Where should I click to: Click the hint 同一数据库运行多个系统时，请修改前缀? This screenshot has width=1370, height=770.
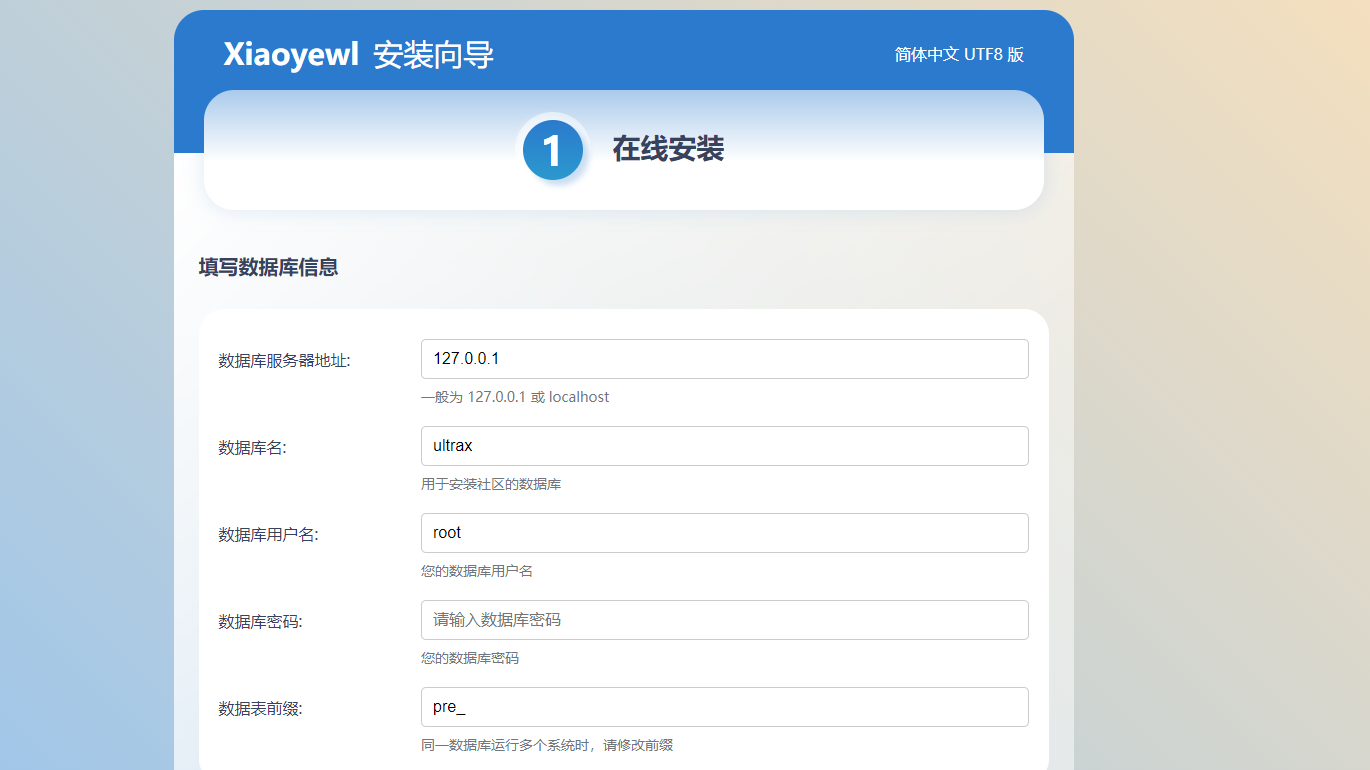pos(547,745)
